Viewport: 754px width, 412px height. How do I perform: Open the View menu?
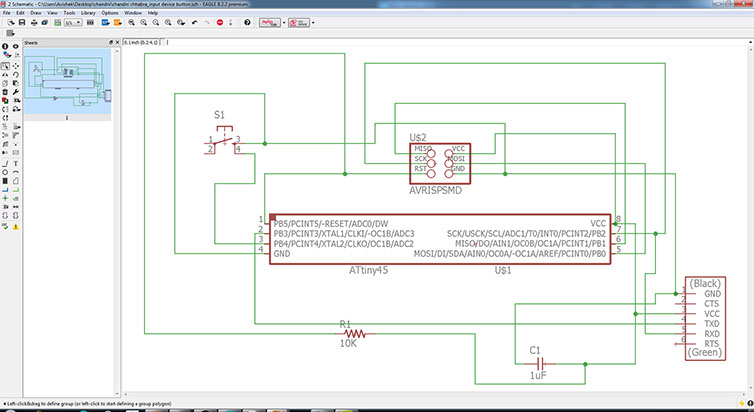52,13
